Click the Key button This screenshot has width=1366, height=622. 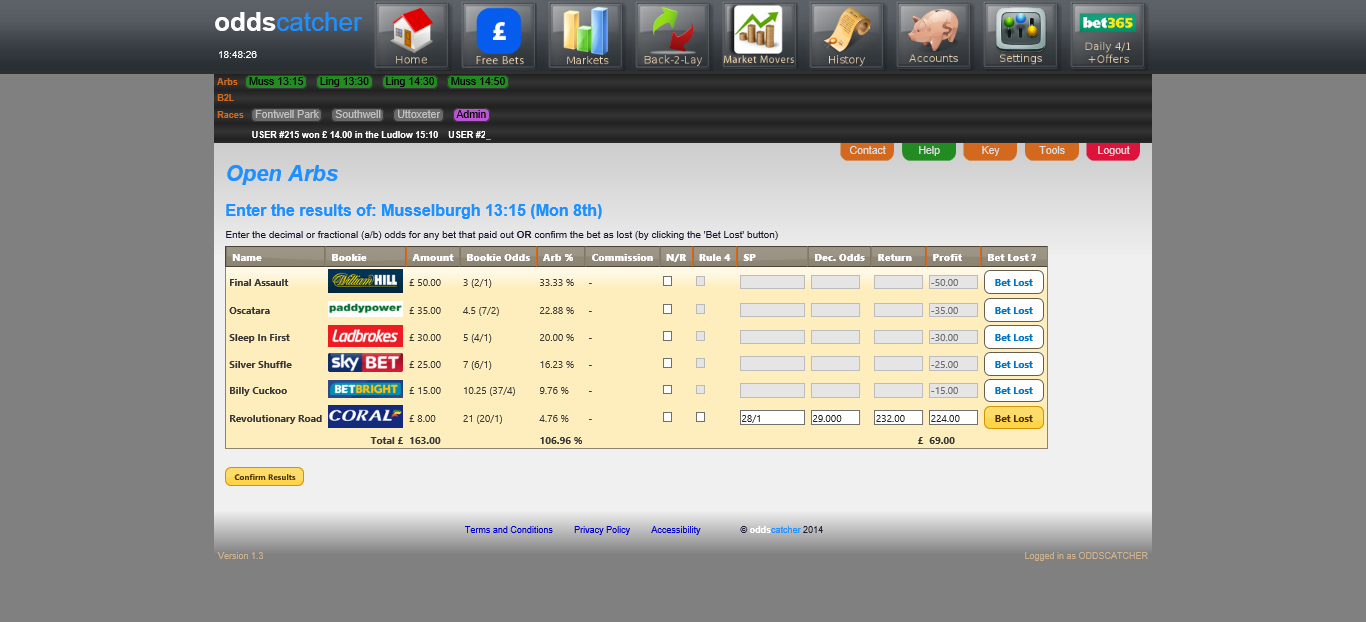990,151
